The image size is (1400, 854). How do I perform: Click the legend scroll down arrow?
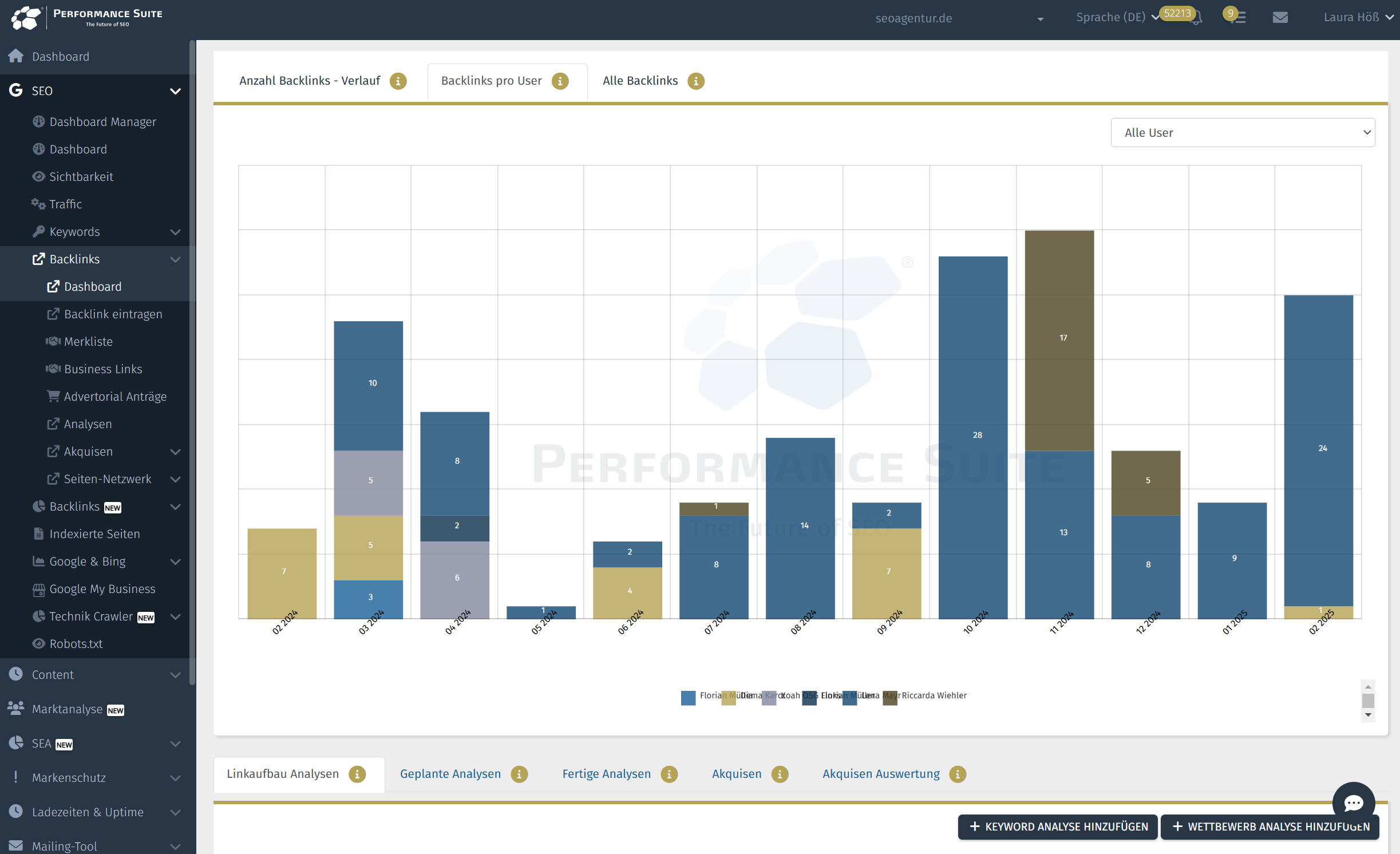point(1368,715)
